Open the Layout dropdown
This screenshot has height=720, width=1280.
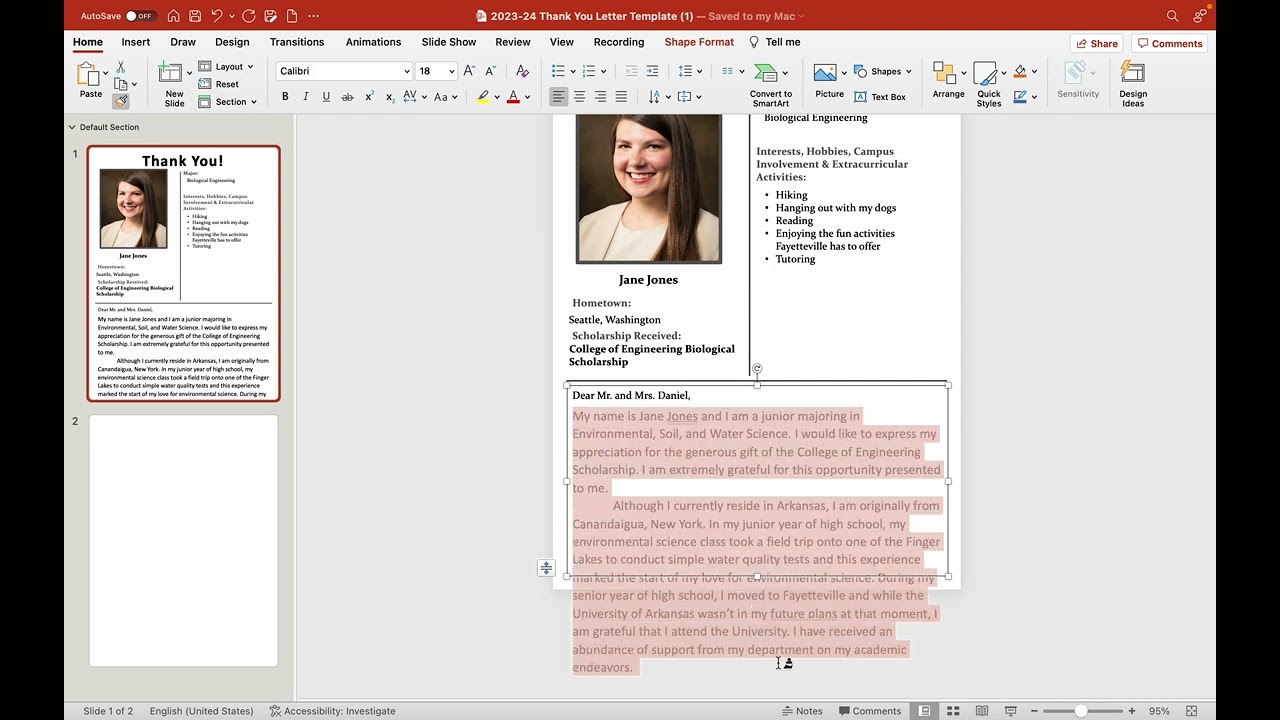pyautogui.click(x=226, y=67)
